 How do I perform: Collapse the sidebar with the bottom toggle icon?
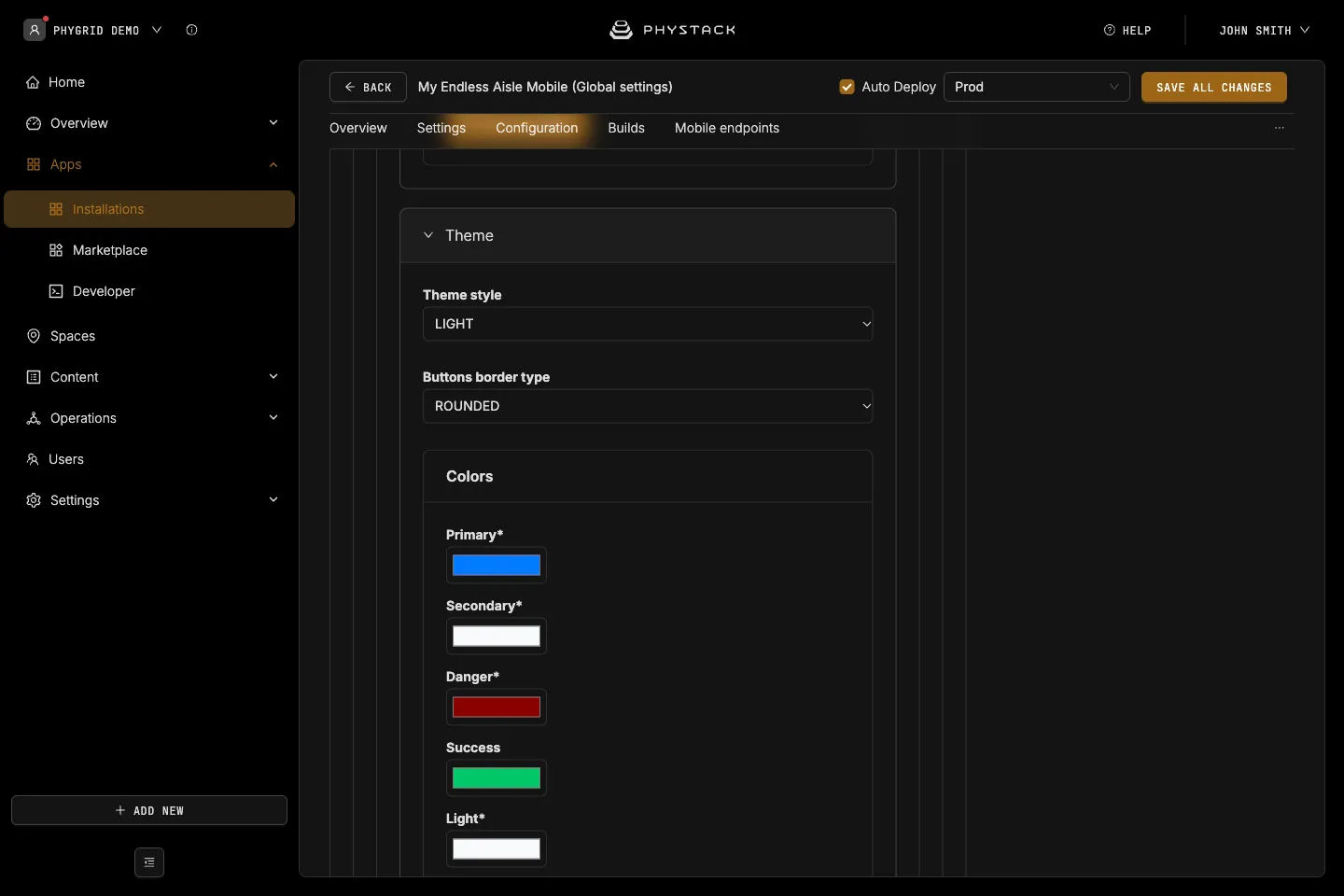click(x=149, y=862)
